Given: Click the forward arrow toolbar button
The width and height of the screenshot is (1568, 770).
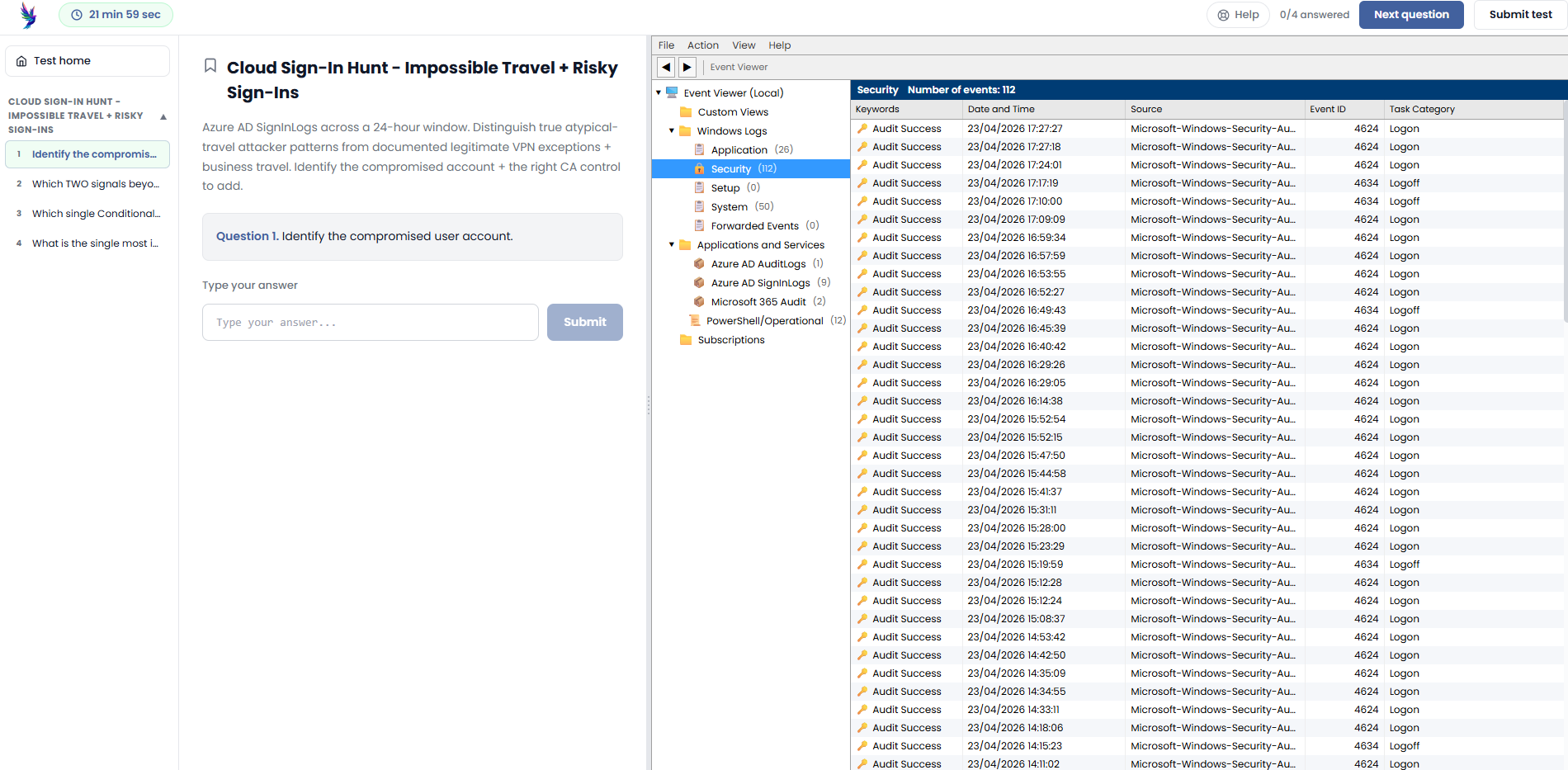Looking at the screenshot, I should click(x=687, y=67).
